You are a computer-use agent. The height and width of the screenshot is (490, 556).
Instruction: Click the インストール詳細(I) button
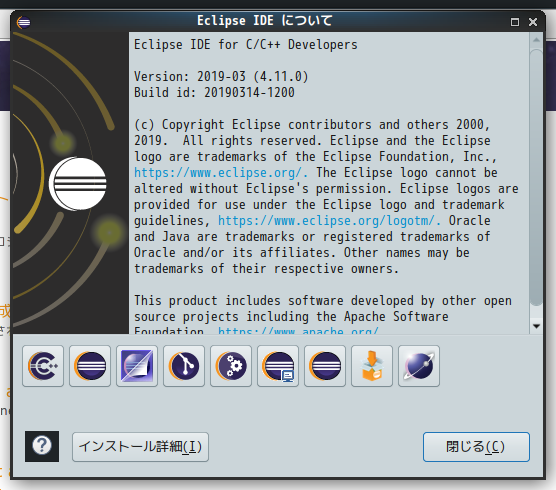click(x=140, y=447)
